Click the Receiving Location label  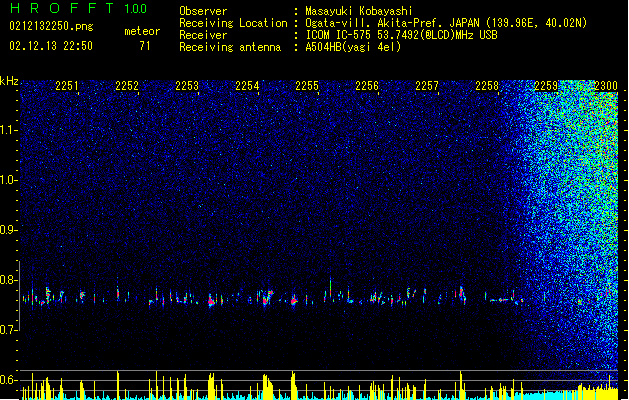[x=233, y=23]
